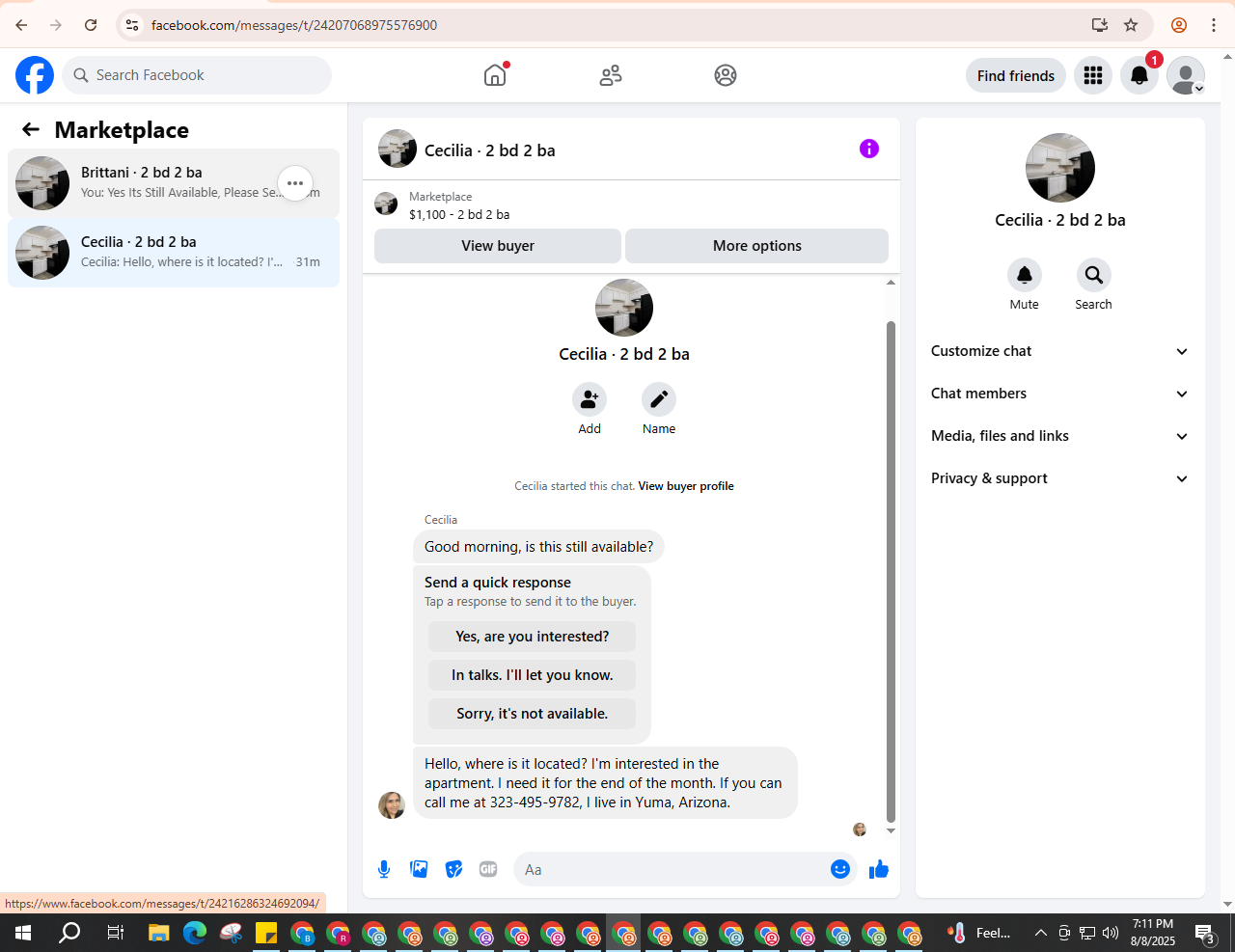Open File Explorer from taskbar
Screen dimensions: 1235x952
click(x=158, y=933)
